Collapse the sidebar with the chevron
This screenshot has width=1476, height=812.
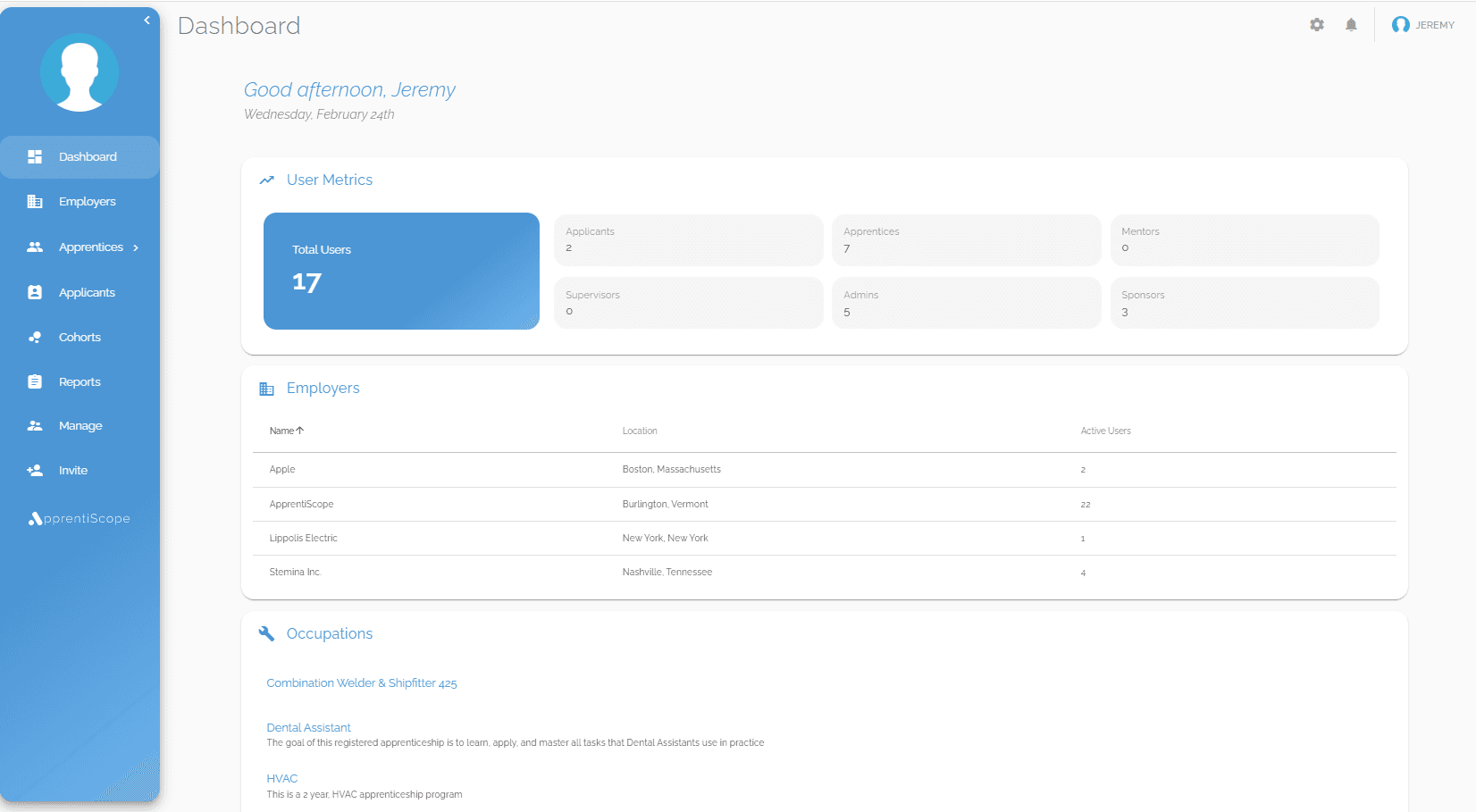click(x=147, y=21)
